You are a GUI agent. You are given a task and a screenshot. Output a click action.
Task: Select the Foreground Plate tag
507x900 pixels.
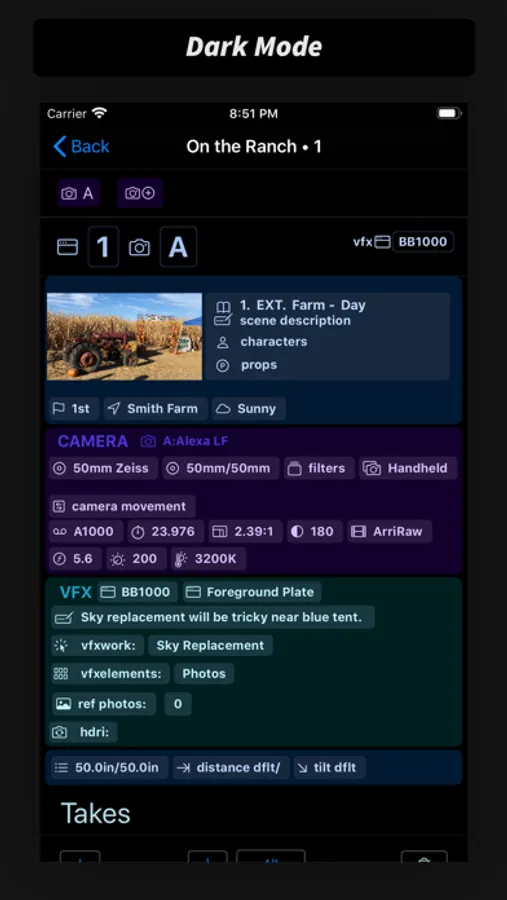point(252,592)
